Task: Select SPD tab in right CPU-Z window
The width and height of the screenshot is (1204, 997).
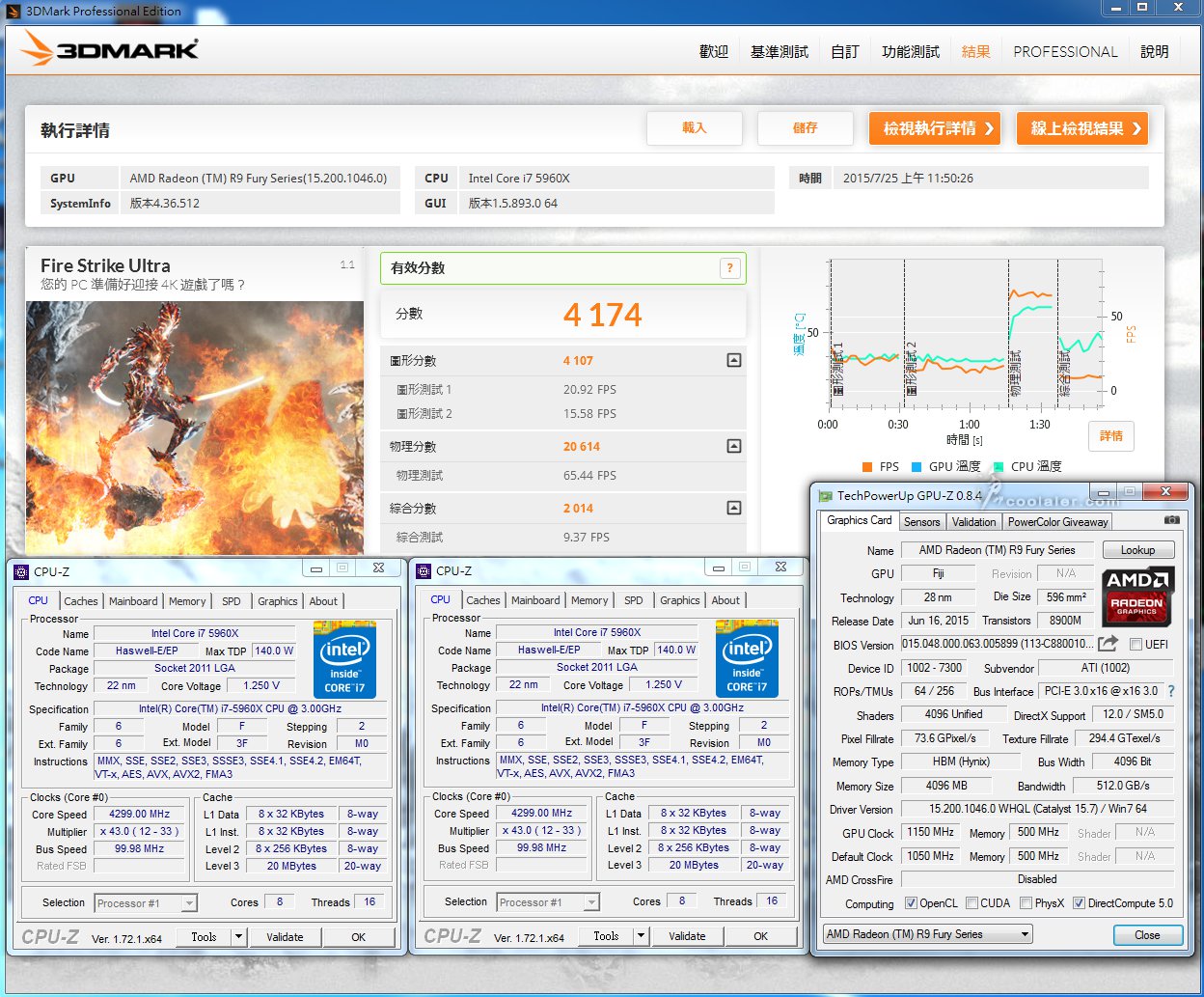Action: (634, 600)
